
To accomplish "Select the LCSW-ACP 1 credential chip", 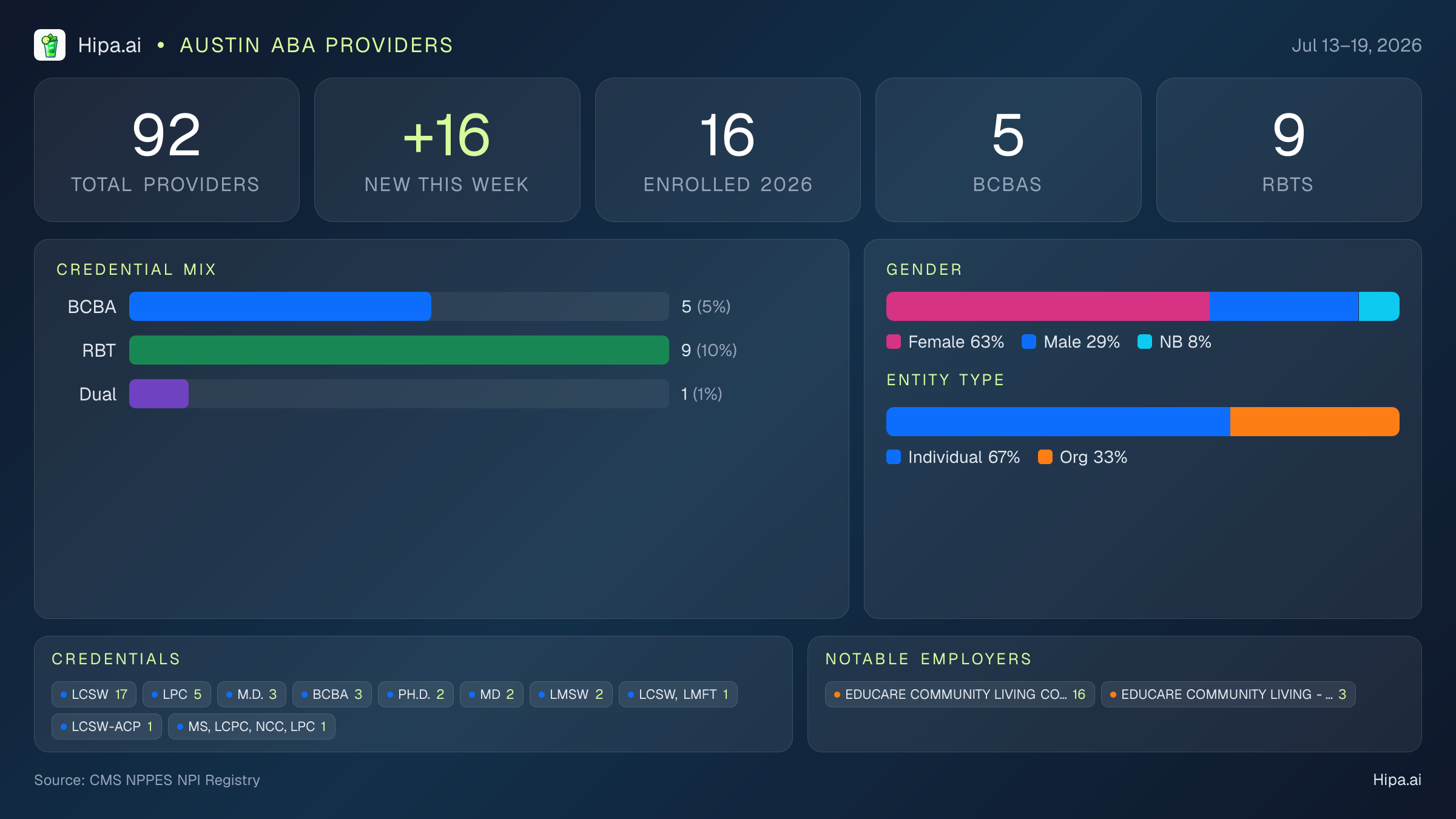I will (107, 726).
